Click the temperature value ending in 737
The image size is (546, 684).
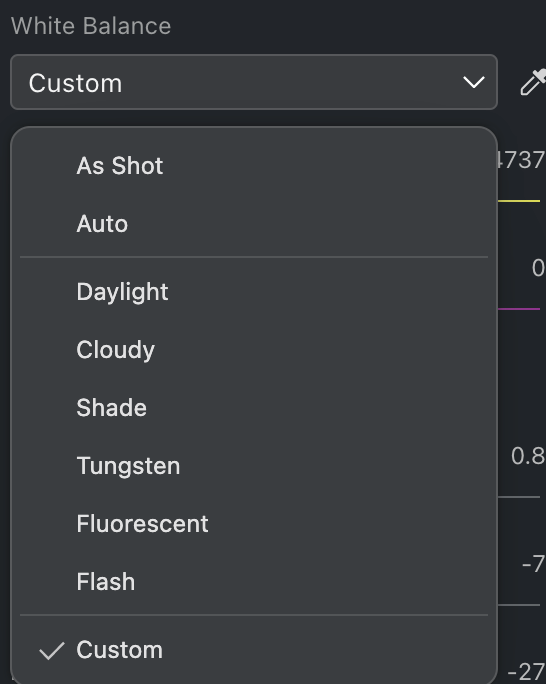tap(522, 160)
